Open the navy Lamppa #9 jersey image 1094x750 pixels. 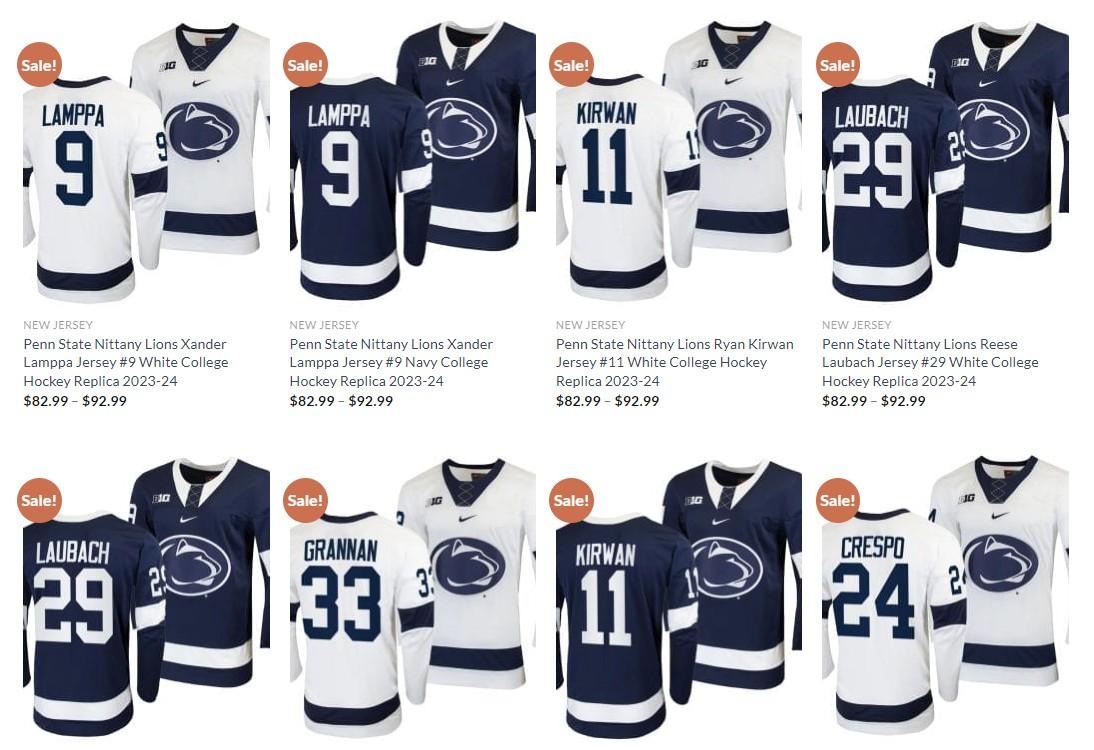(412, 162)
